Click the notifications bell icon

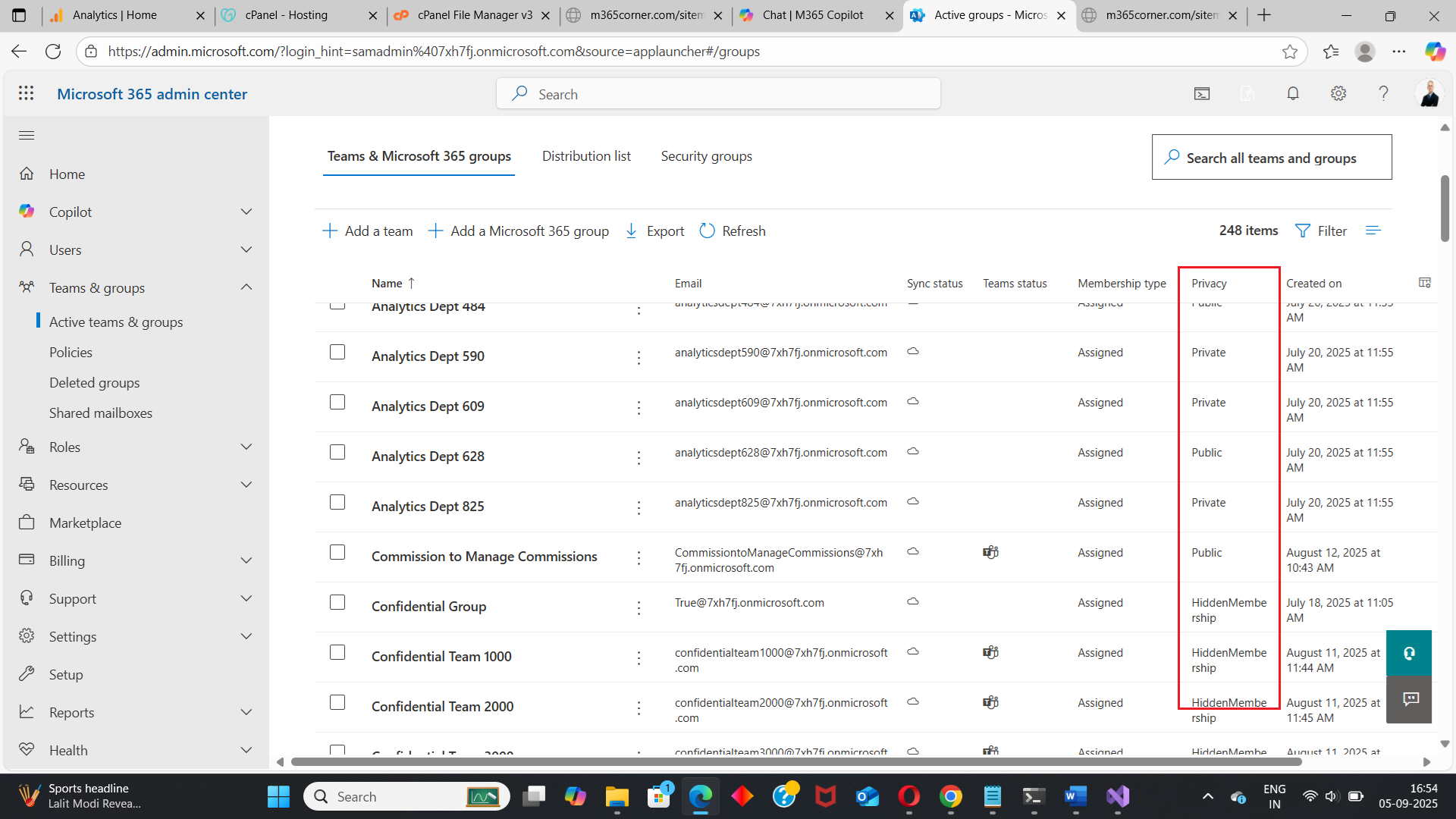1293,93
